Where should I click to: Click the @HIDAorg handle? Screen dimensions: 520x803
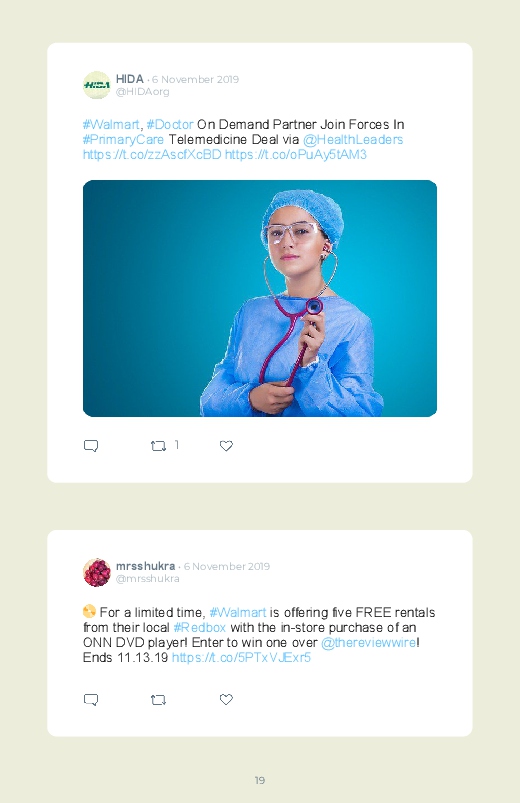click(142, 92)
